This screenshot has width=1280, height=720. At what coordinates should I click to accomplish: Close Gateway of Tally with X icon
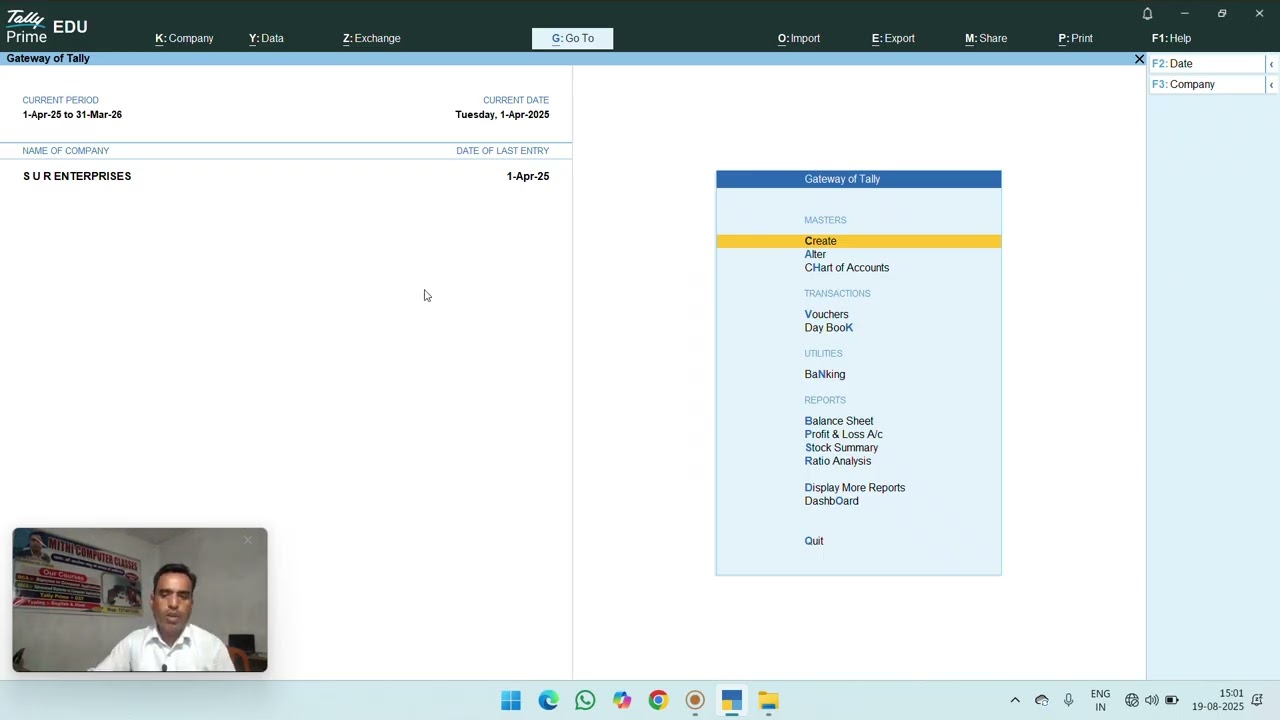[1139, 59]
